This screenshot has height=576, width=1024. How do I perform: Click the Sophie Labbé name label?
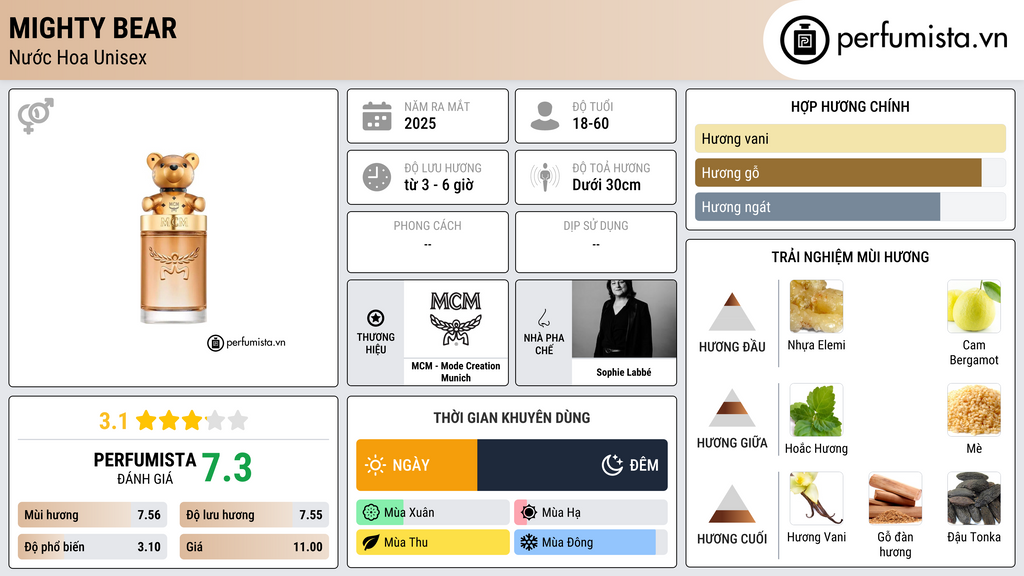coord(624,372)
